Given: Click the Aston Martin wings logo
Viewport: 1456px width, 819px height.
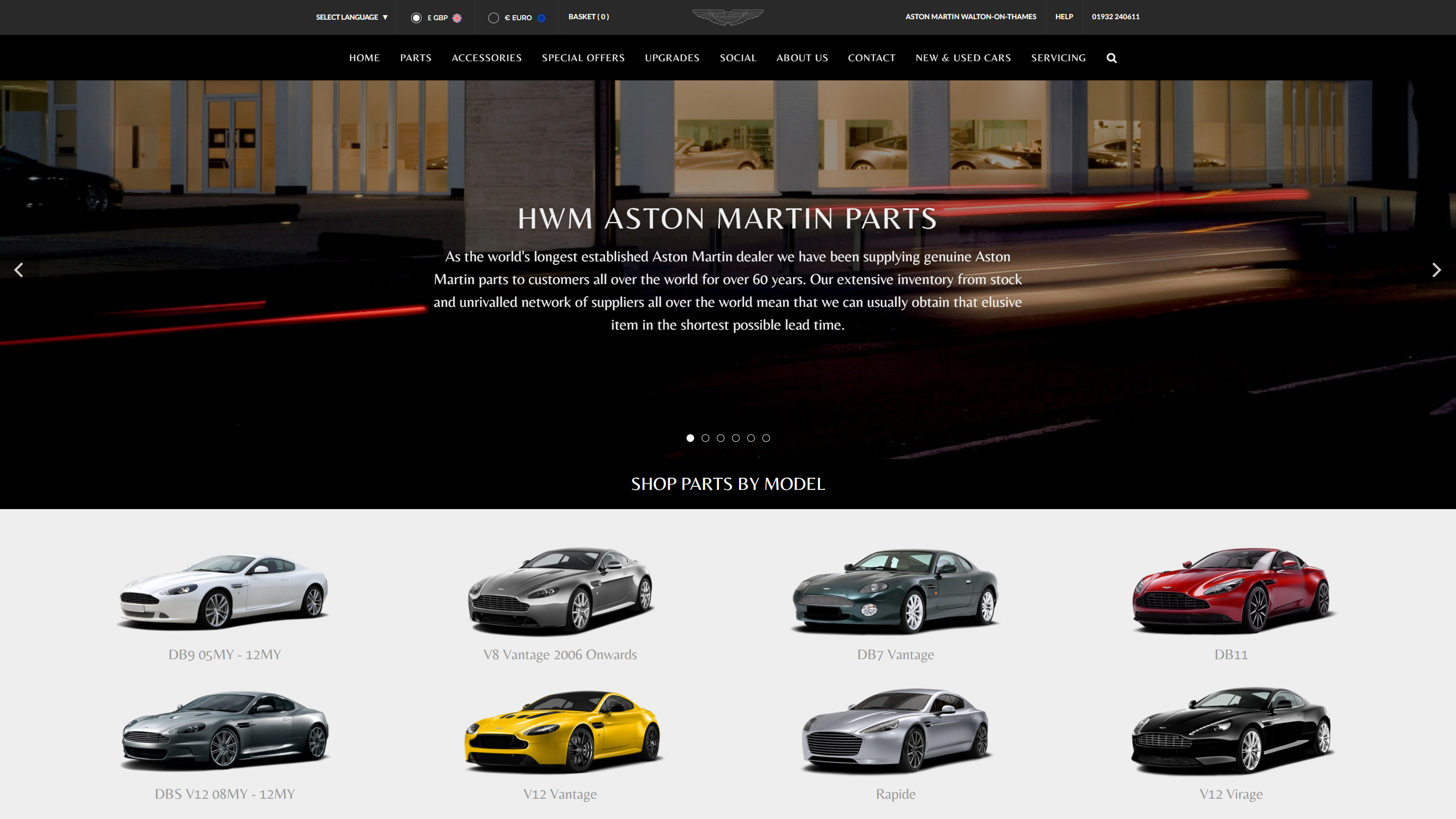Looking at the screenshot, I should 727,17.
